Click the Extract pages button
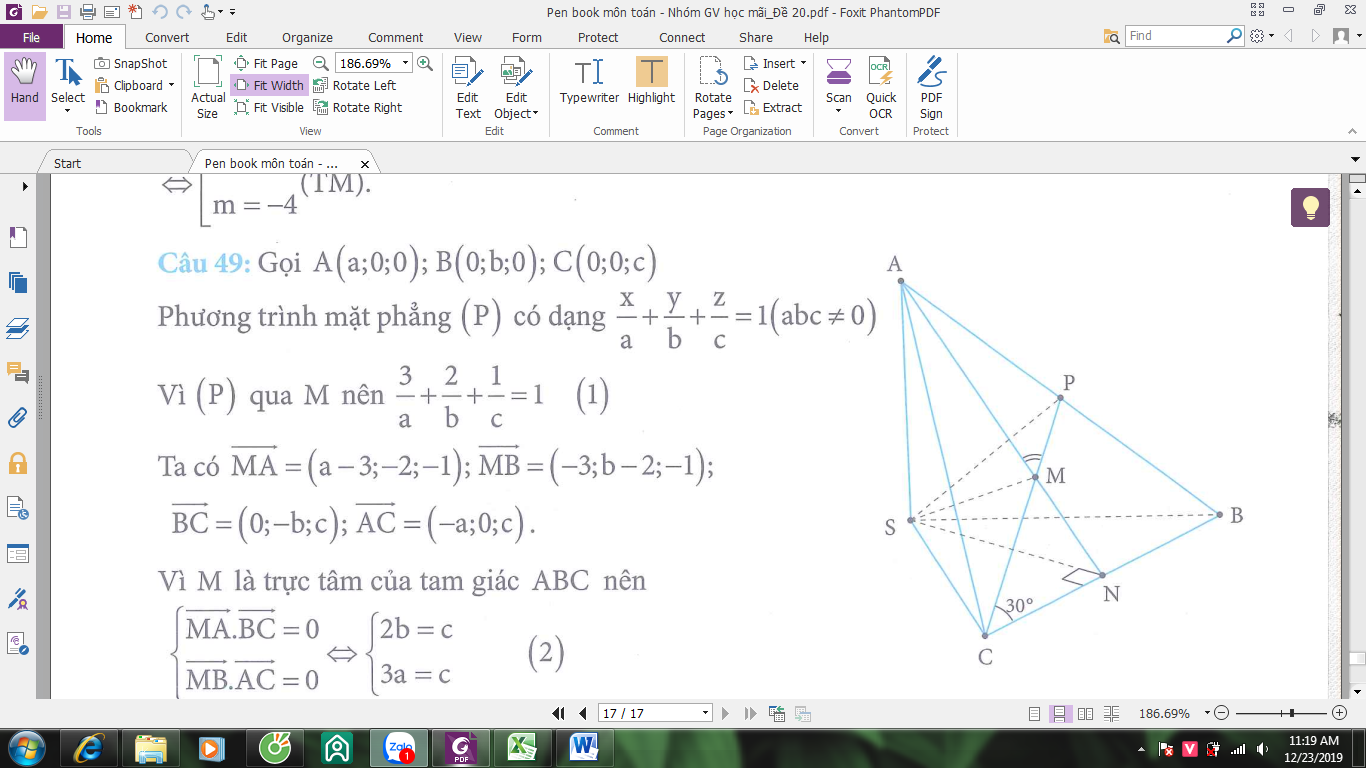The height and width of the screenshot is (768, 1366). pyautogui.click(x=773, y=107)
